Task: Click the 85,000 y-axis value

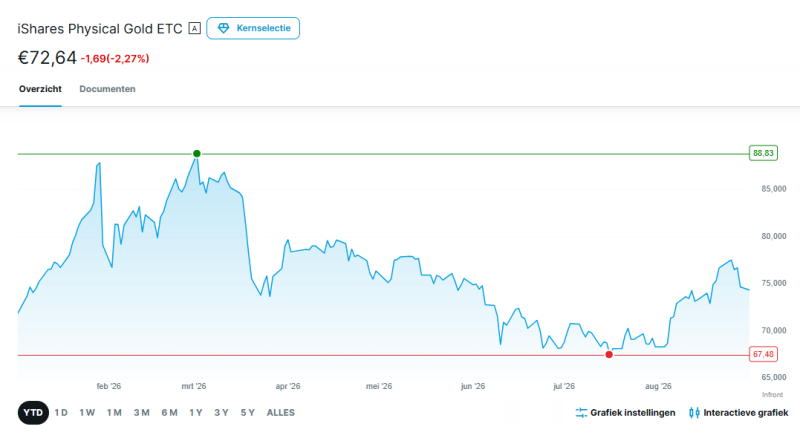Action: (774, 189)
